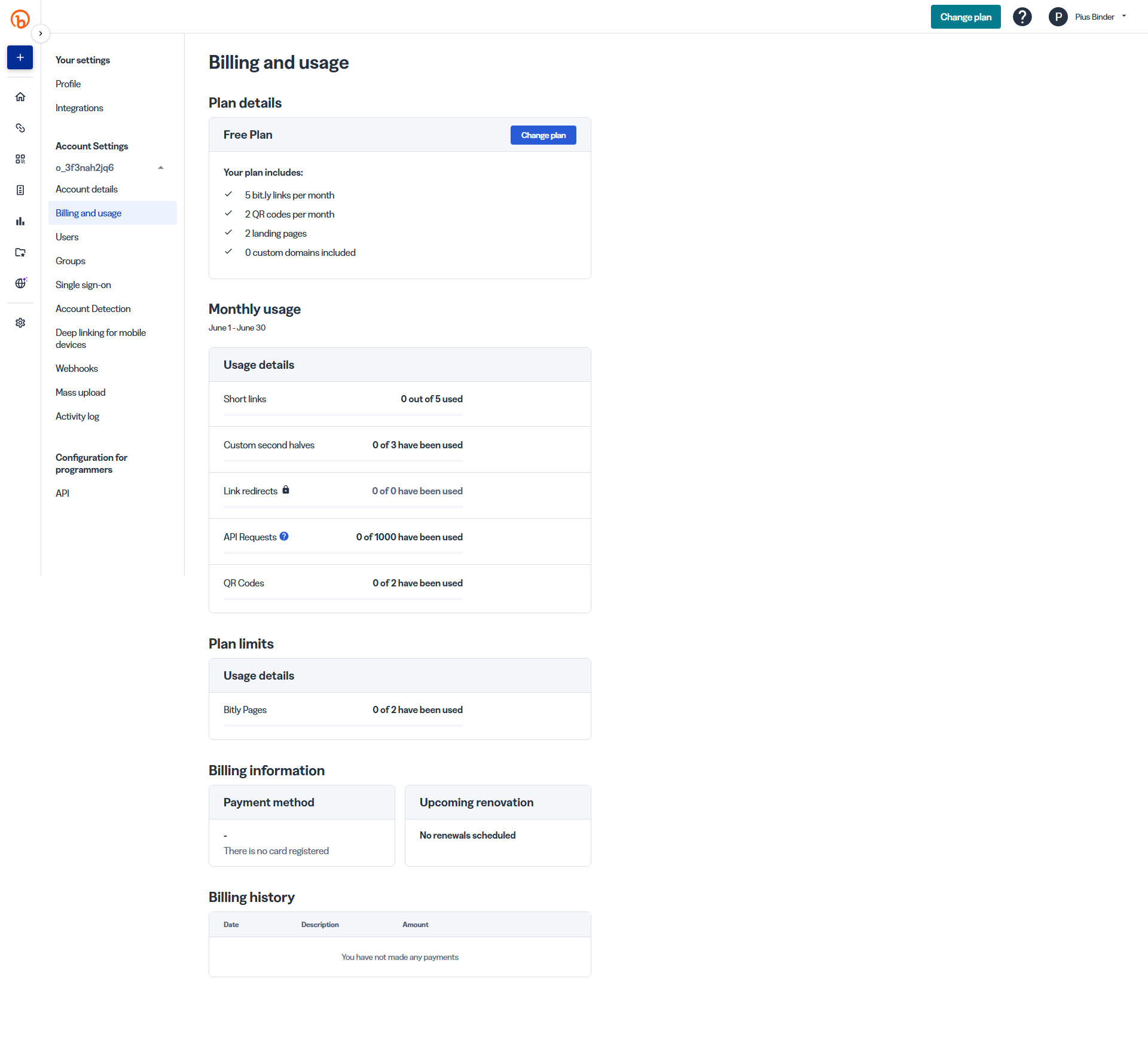Click the teal Change plan header button
The height and width of the screenshot is (1049, 1148).
[x=965, y=17]
